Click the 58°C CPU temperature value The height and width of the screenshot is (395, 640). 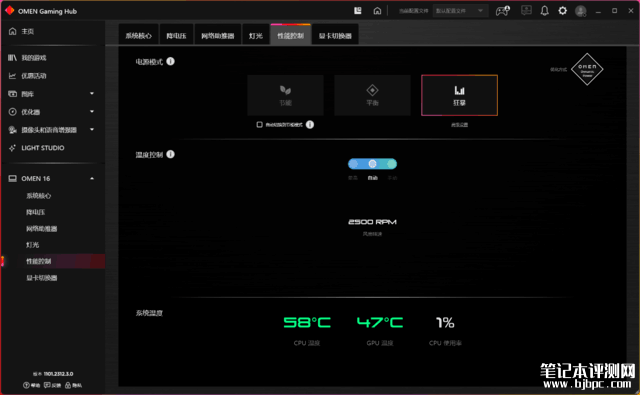(x=307, y=322)
